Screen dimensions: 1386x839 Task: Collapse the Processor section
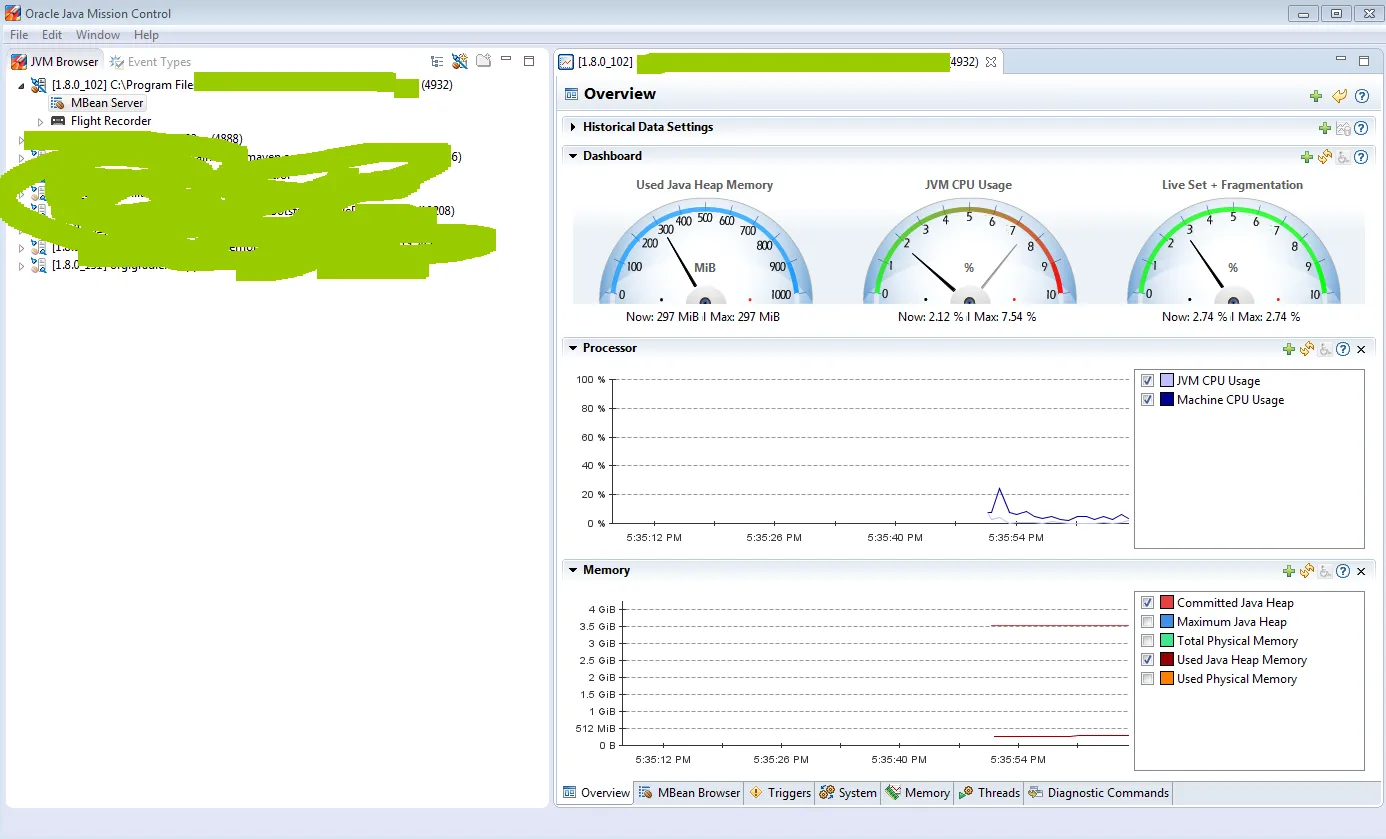(x=573, y=348)
